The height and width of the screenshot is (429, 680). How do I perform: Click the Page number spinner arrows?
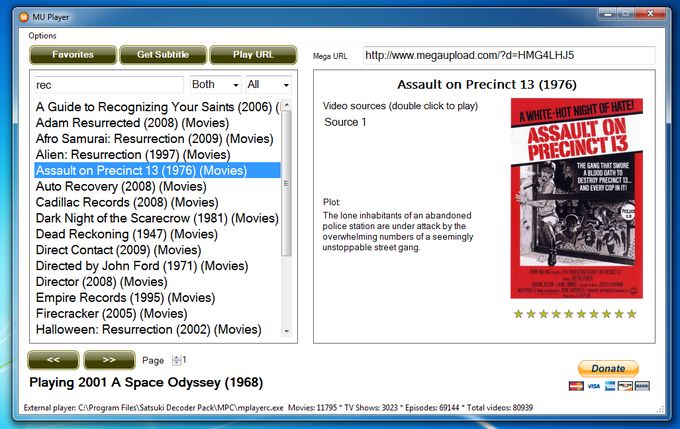177,360
